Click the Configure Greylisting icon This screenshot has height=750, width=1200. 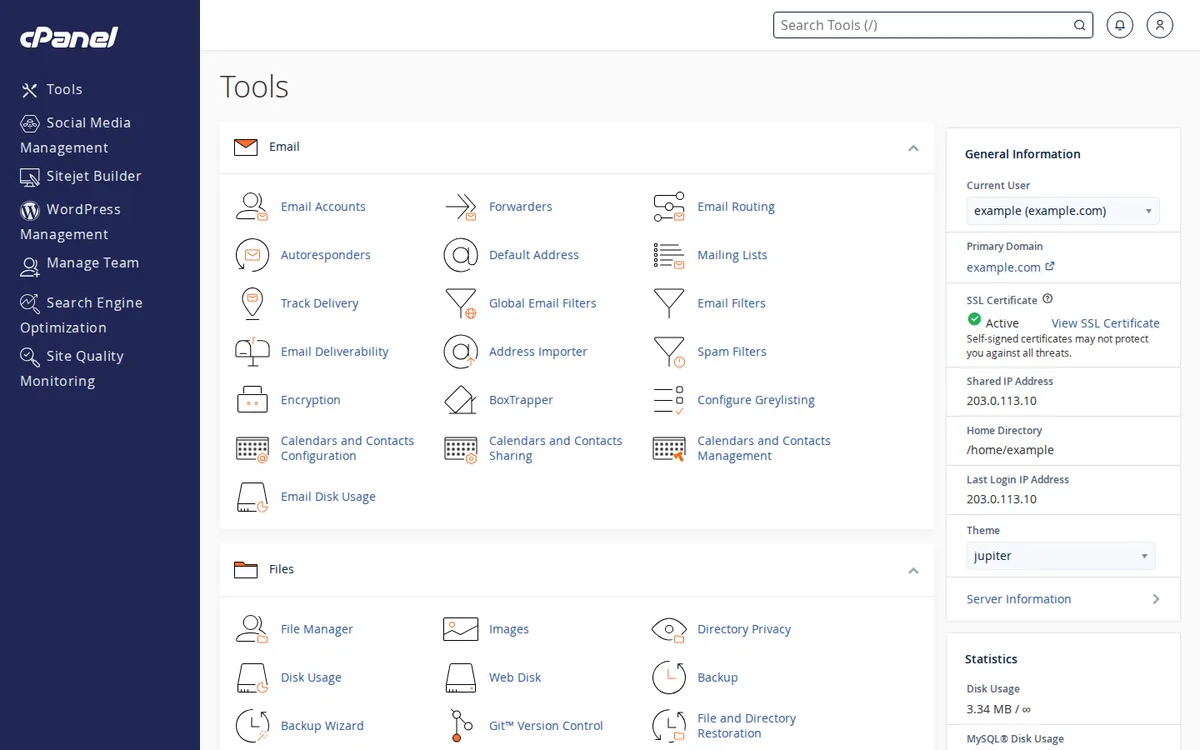point(668,400)
